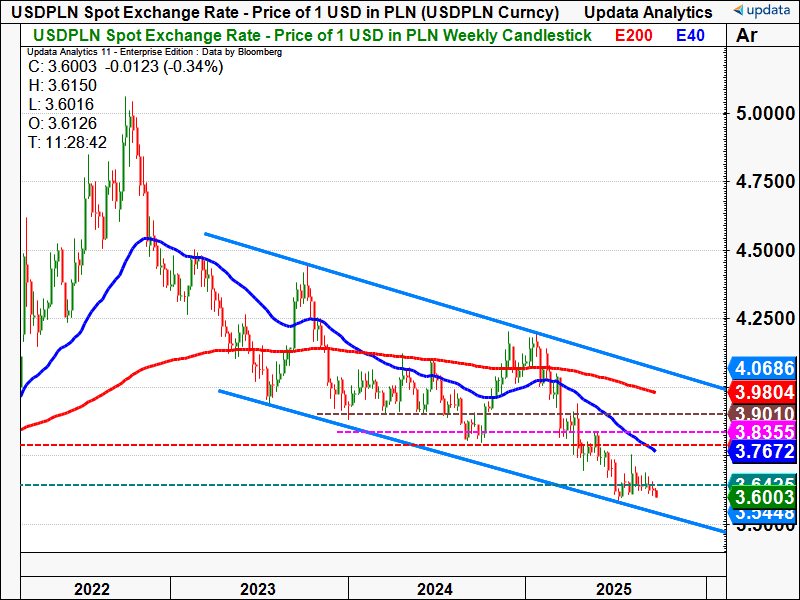Click the Updata Analytics title text
This screenshot has width=800, height=600.
click(x=648, y=12)
